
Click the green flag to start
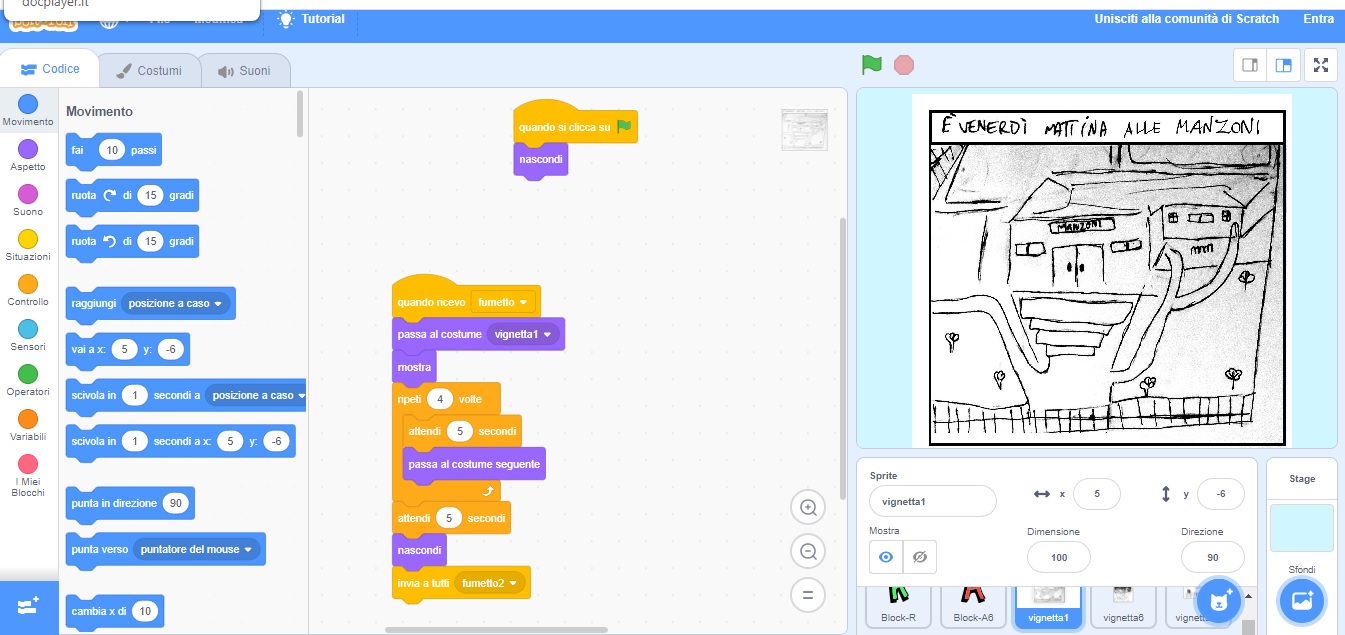click(870, 64)
